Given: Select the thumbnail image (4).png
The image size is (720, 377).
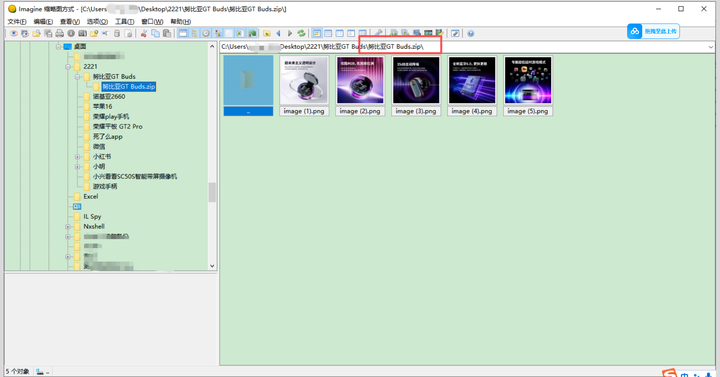Looking at the screenshot, I should pos(472,86).
